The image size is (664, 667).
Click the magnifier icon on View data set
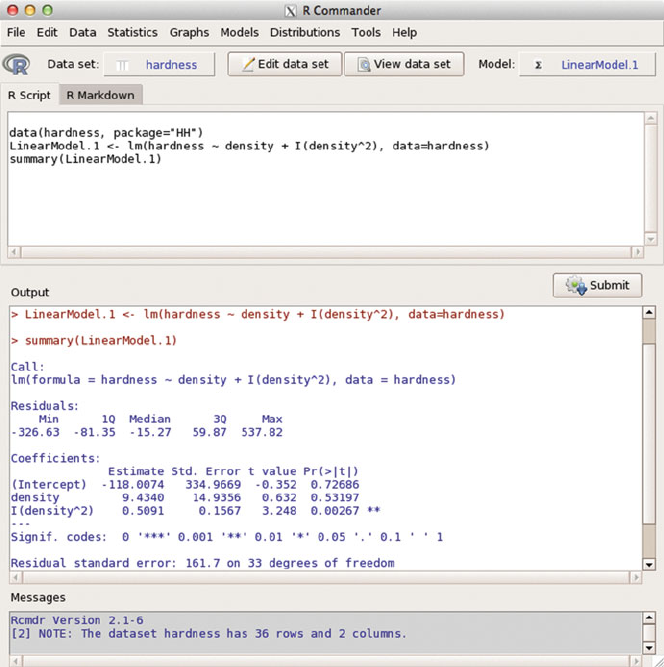364,65
